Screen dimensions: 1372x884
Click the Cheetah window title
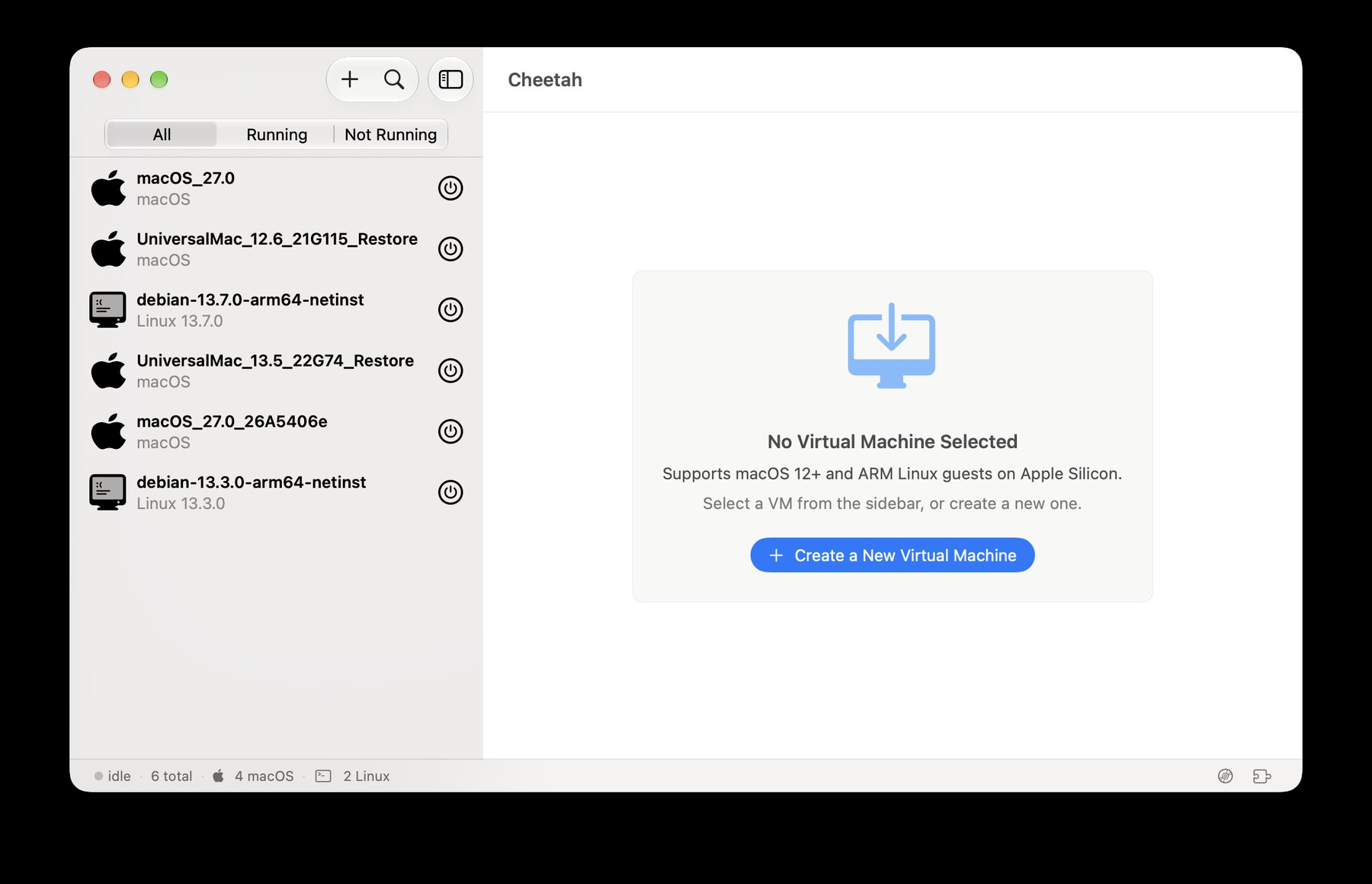pyautogui.click(x=545, y=80)
